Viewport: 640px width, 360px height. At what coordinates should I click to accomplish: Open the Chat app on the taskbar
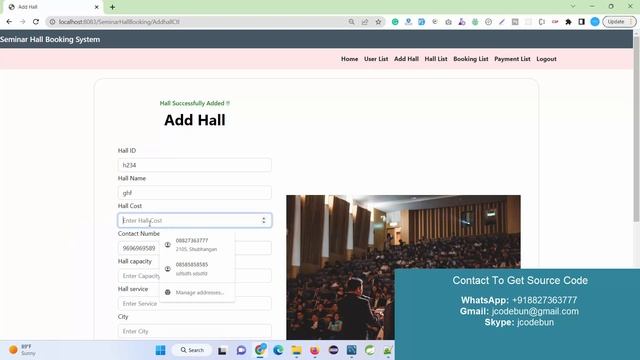click(241, 350)
